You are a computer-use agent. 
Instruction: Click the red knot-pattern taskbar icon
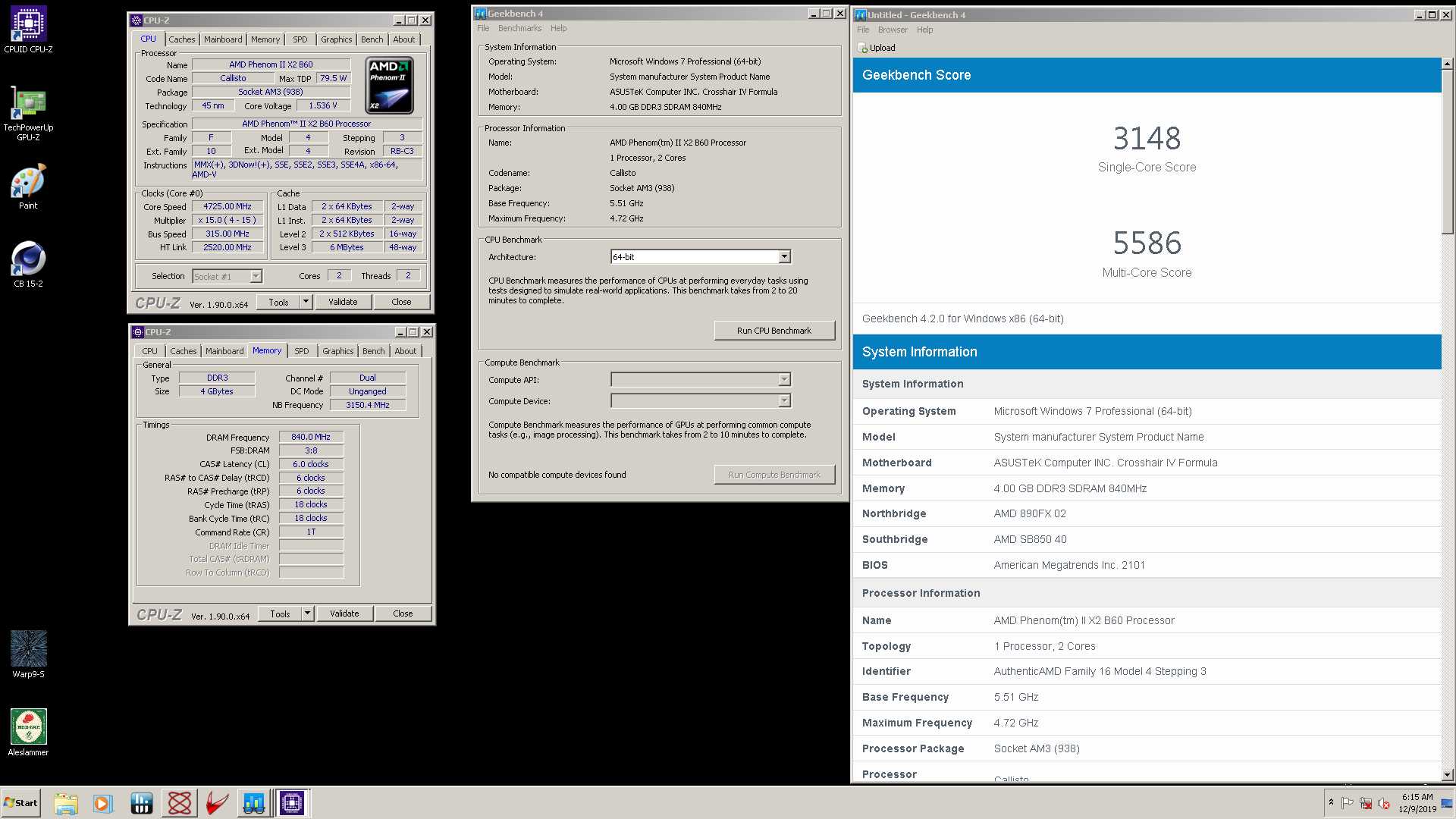[180, 803]
